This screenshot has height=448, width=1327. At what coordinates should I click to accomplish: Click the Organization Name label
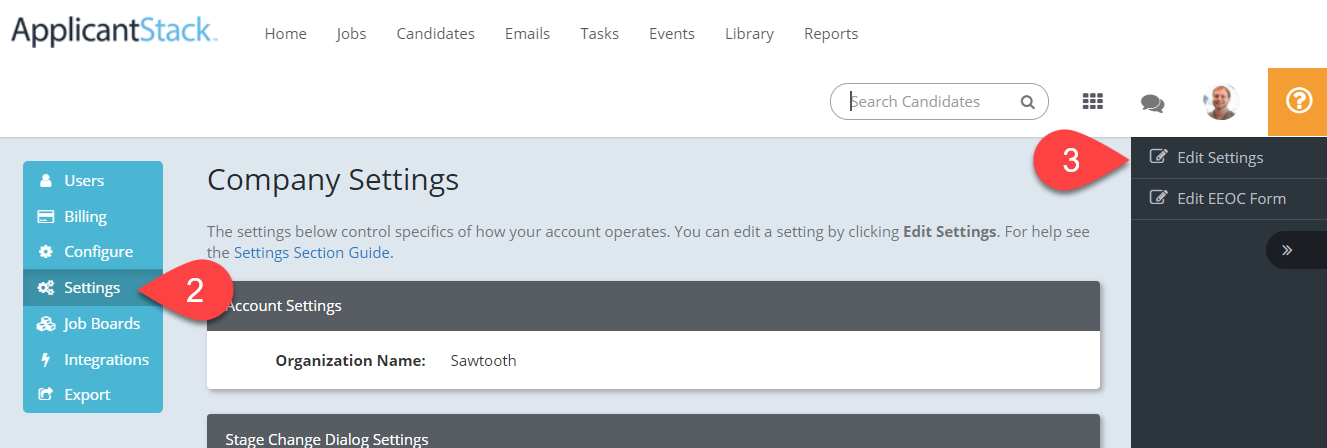[x=351, y=360]
